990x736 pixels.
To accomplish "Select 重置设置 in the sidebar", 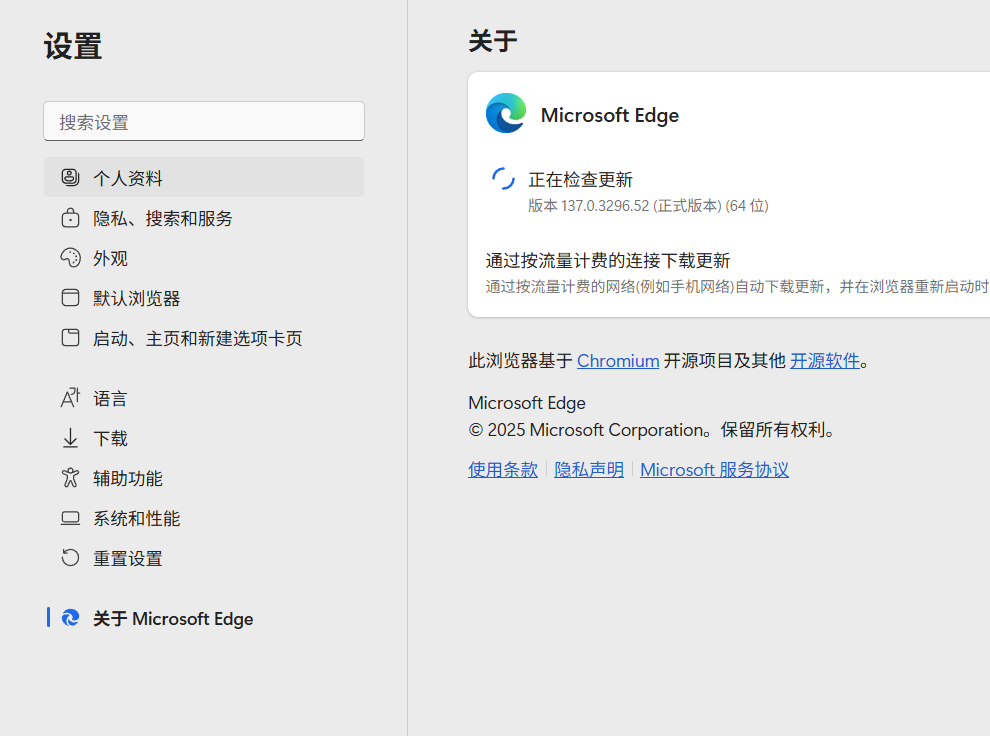I will click(x=204, y=558).
